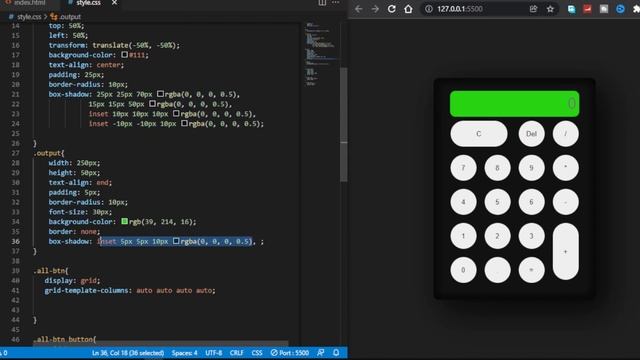Click the gray extension icon in browser toolbar
640x360 pixels.
point(604,9)
